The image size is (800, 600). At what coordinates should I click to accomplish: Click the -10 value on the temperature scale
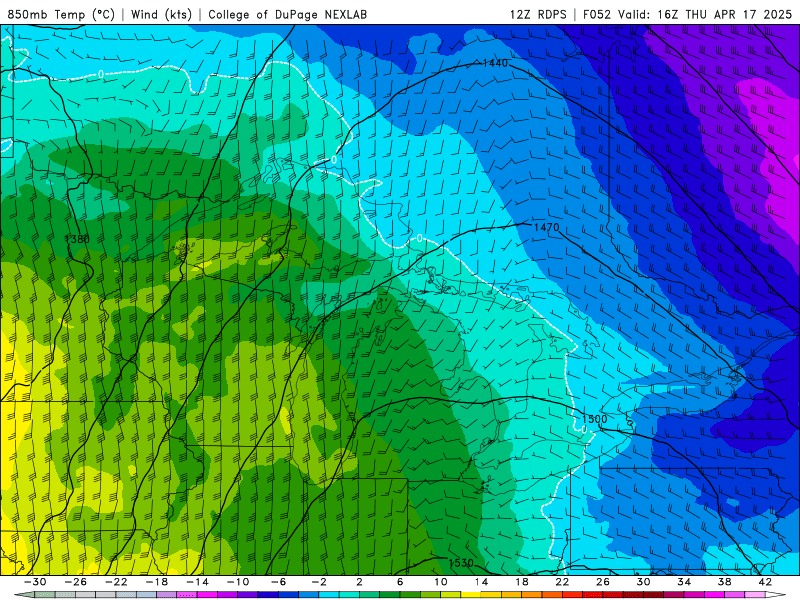(238, 582)
